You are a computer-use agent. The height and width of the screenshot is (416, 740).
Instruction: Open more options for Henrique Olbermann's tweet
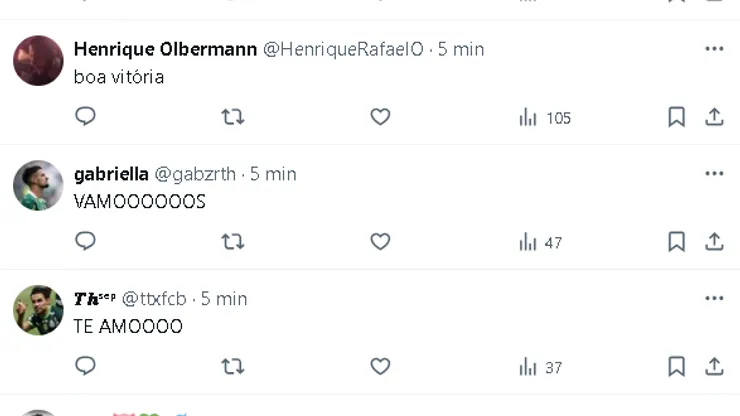[714, 49]
